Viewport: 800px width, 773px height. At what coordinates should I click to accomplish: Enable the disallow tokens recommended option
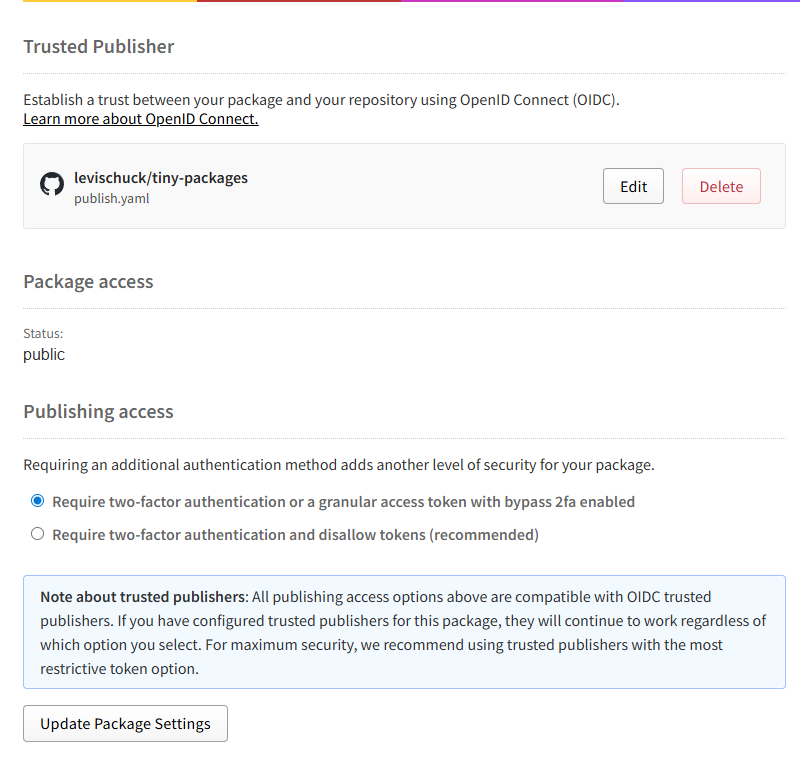point(37,534)
